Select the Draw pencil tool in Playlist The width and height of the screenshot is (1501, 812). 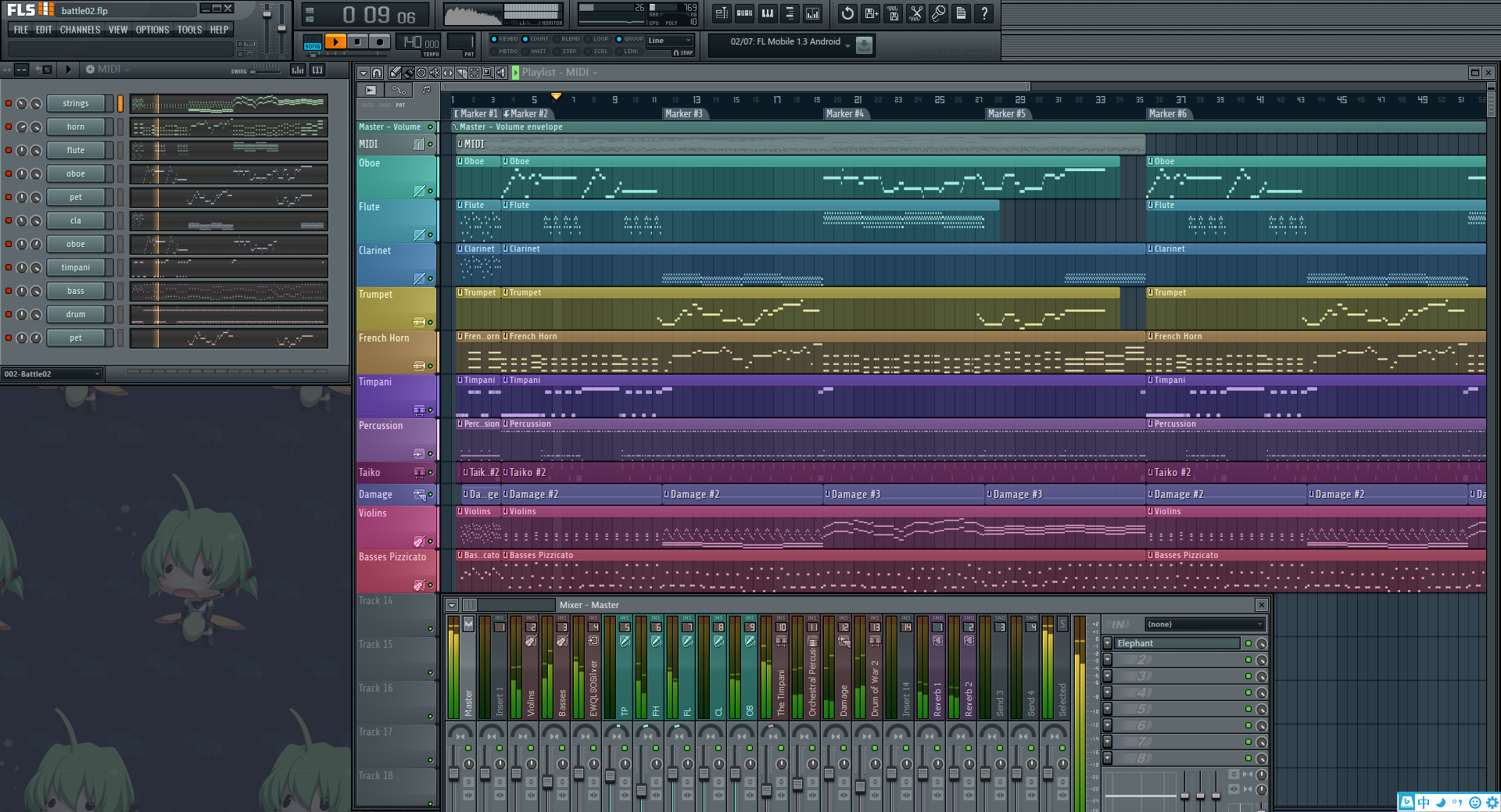[x=396, y=73]
